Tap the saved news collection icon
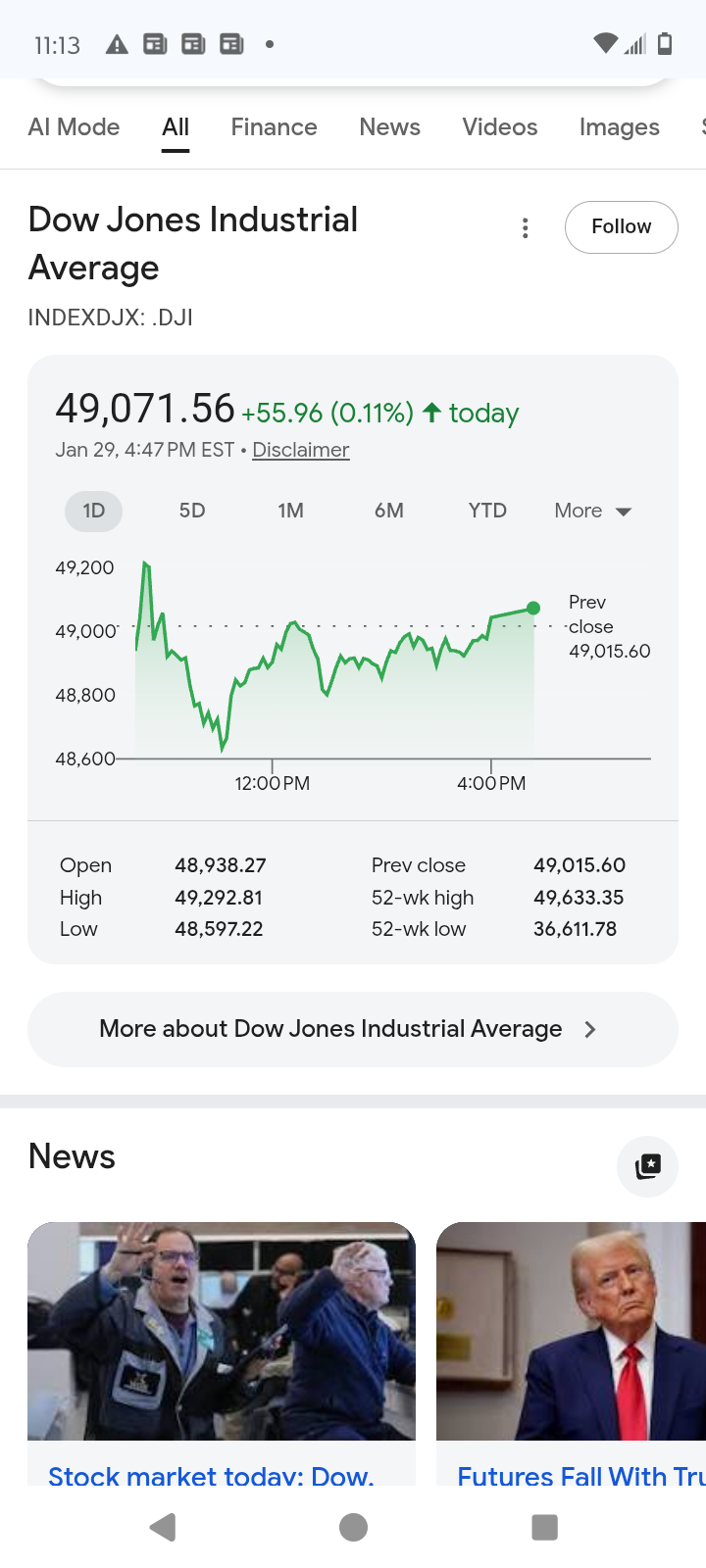 647,1166
